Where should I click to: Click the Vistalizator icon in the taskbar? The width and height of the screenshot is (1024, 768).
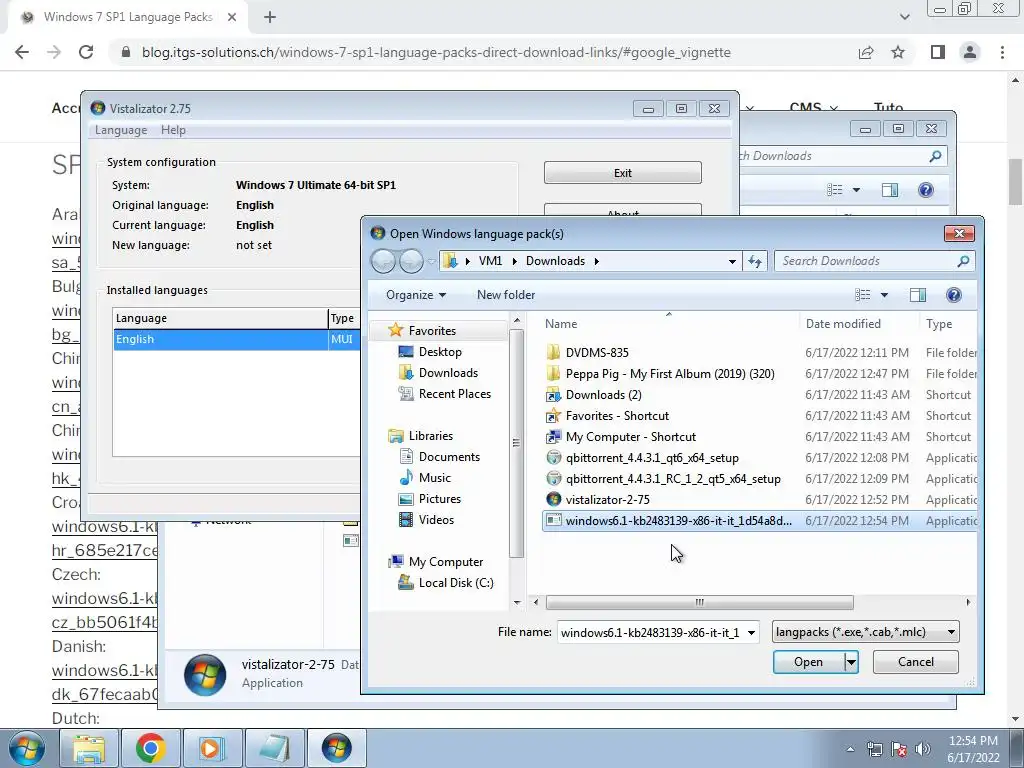[x=336, y=748]
